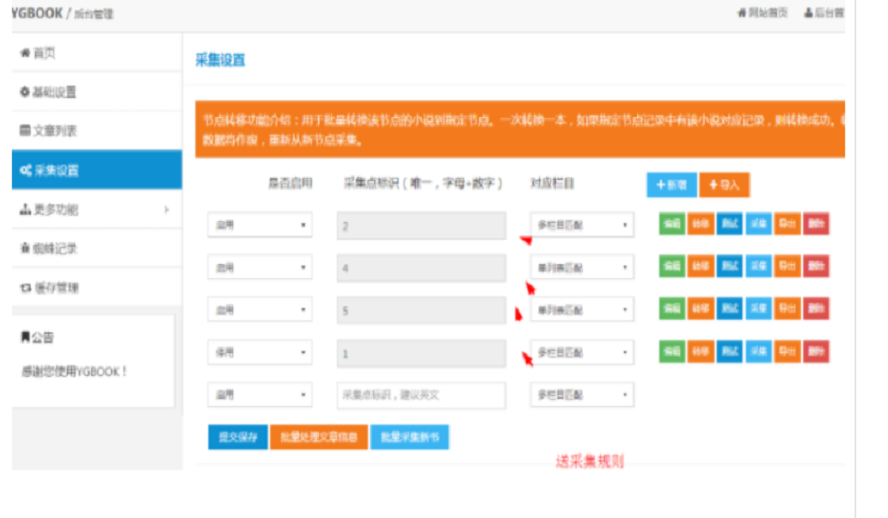Click red 删除 button for node 5
This screenshot has height=518, width=888.
click(816, 309)
